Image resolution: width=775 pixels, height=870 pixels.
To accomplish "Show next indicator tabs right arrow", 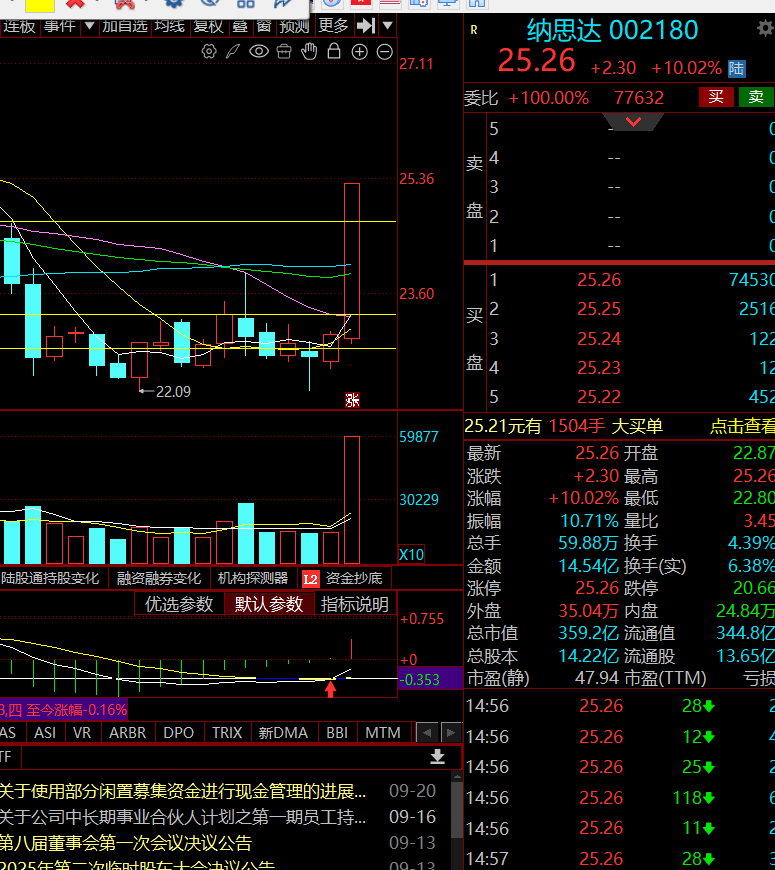I will point(450,733).
